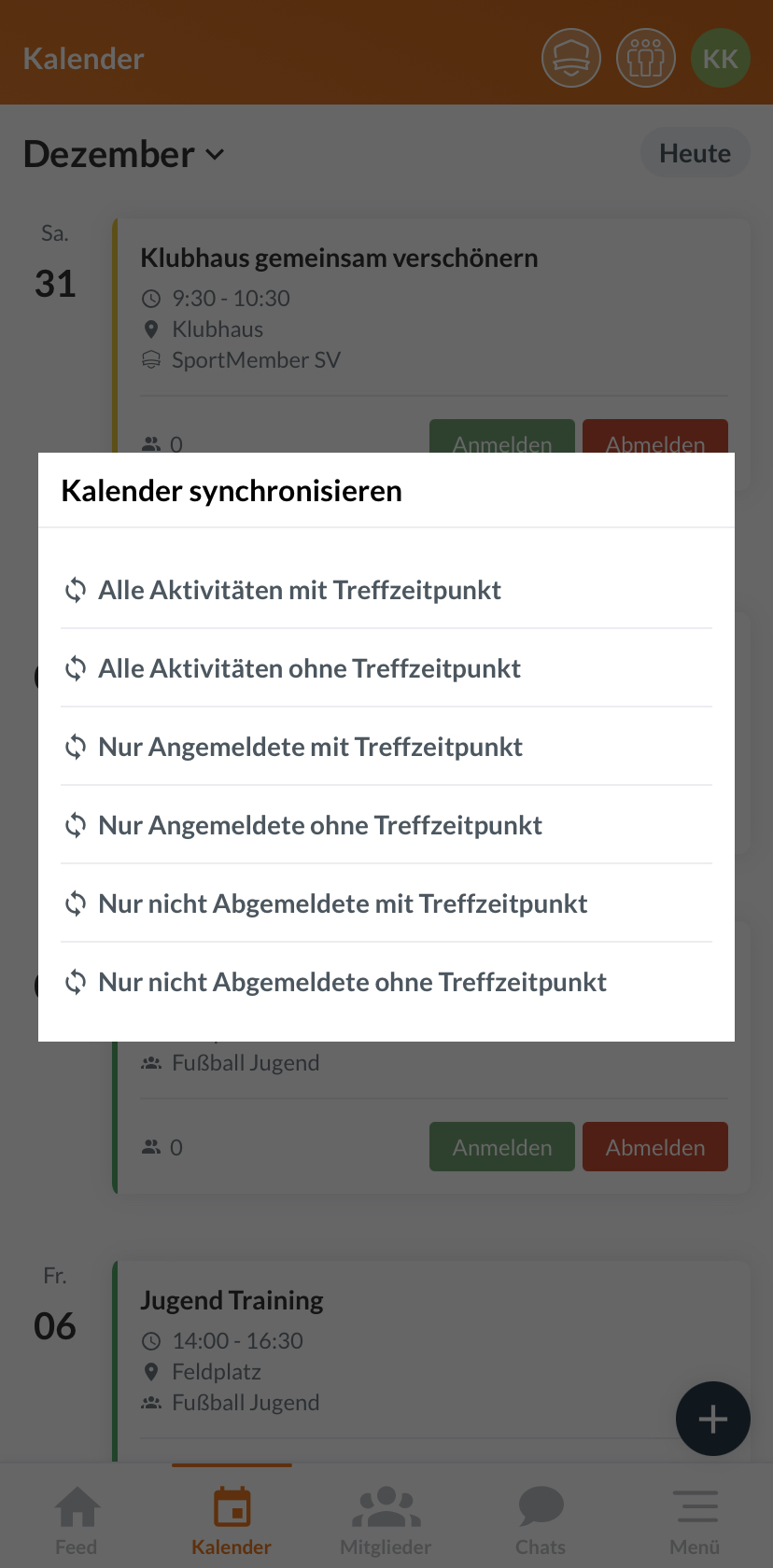Viewport: 773px width, 1568px height.
Task: Click Anmelden for Jugend Training
Action: [x=501, y=1146]
